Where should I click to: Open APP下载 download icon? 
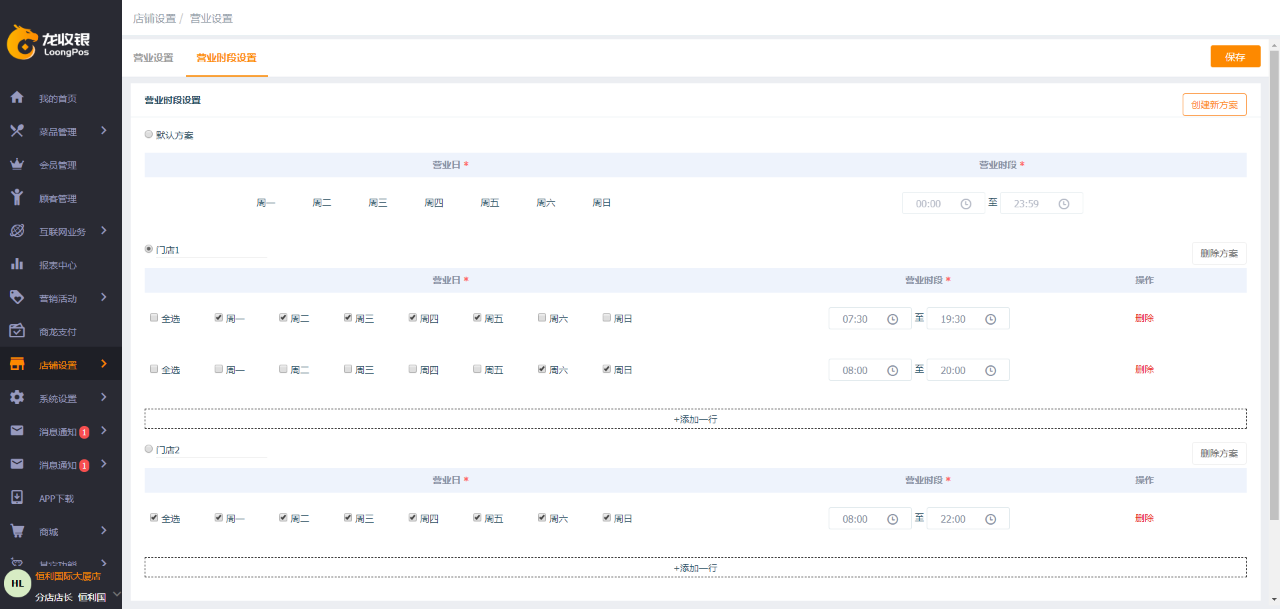pyautogui.click(x=17, y=498)
